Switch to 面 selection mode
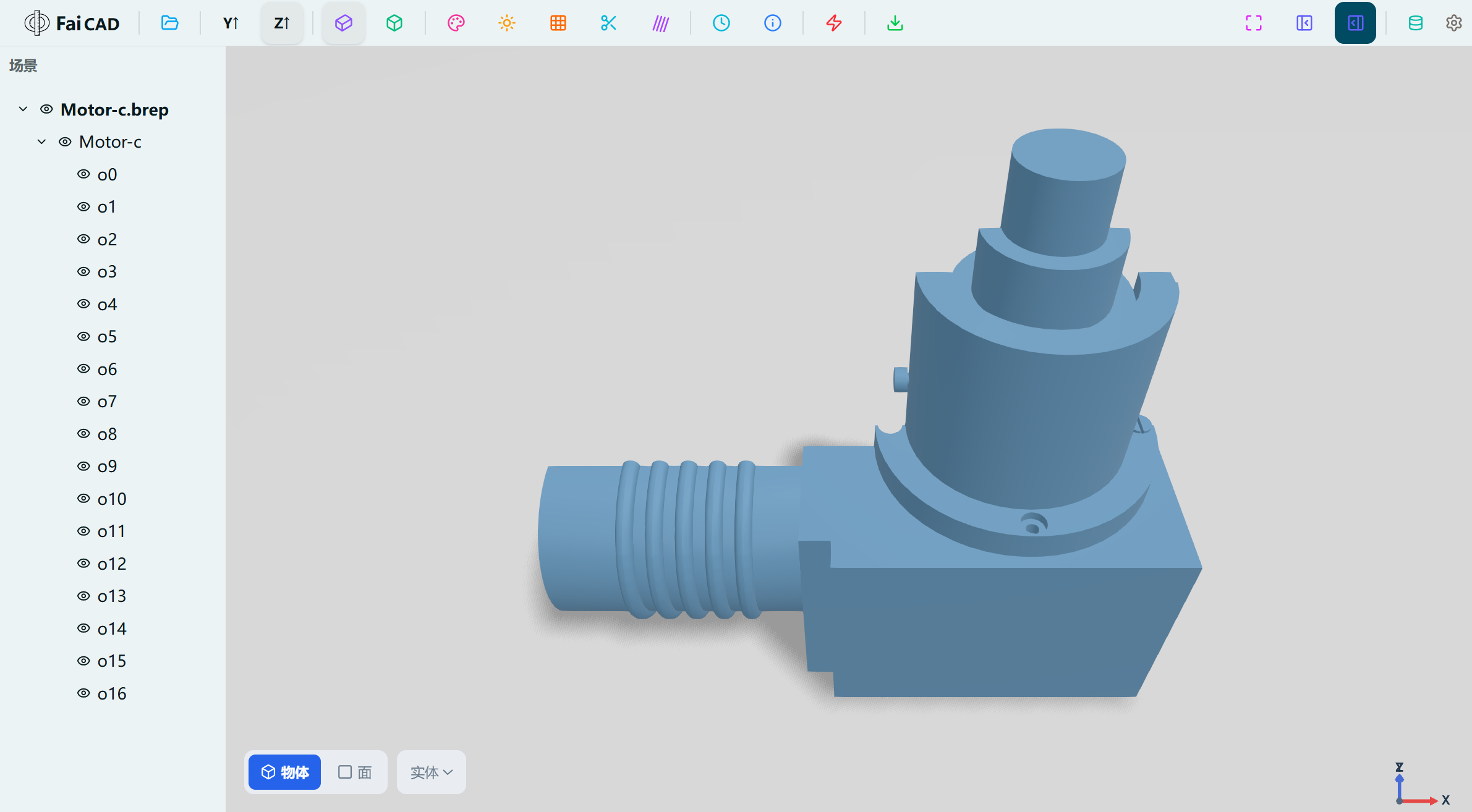The height and width of the screenshot is (812, 1472). click(x=355, y=772)
